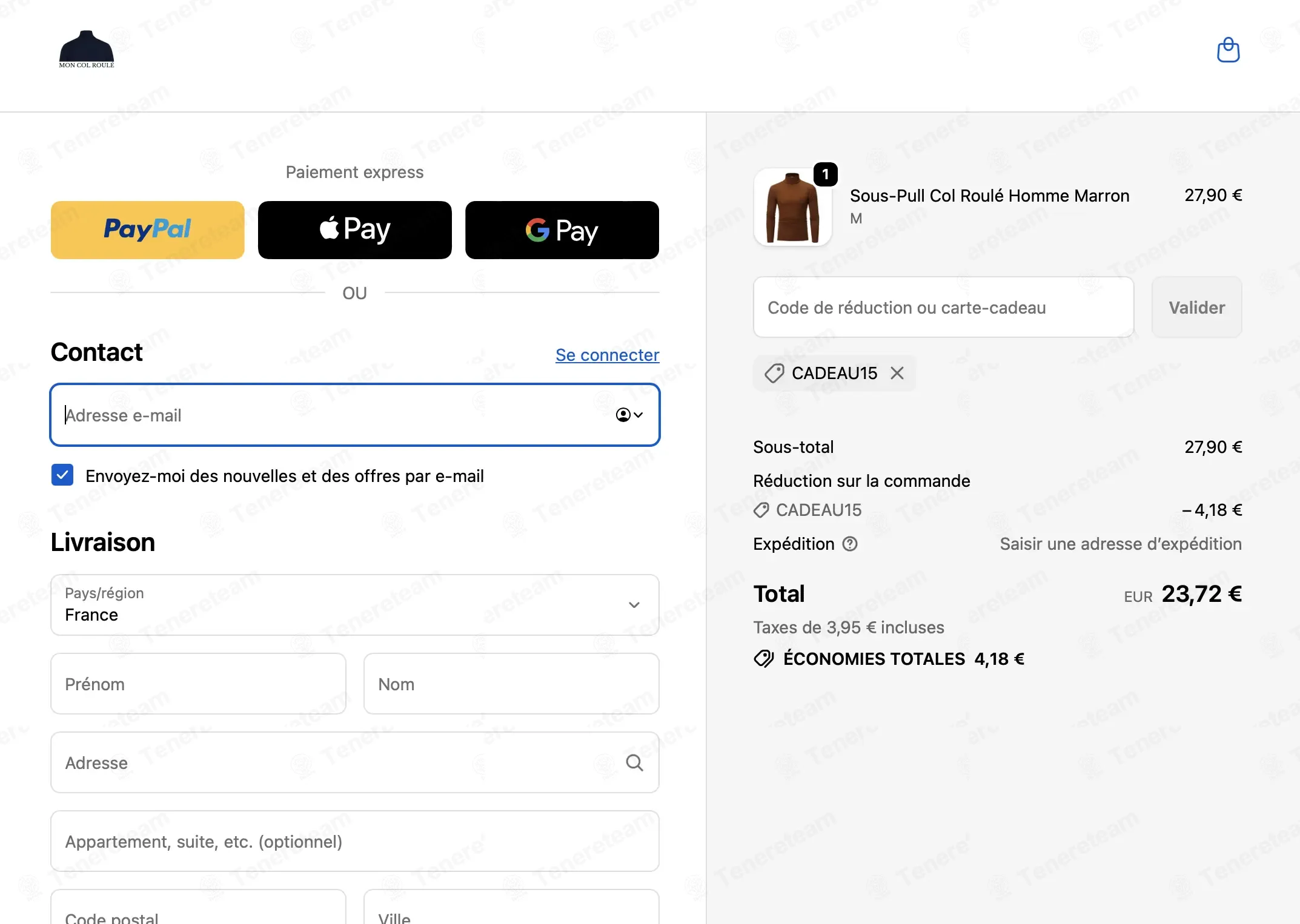The image size is (1300, 924).
Task: Open the Pays/région dropdown
Action: click(x=355, y=605)
